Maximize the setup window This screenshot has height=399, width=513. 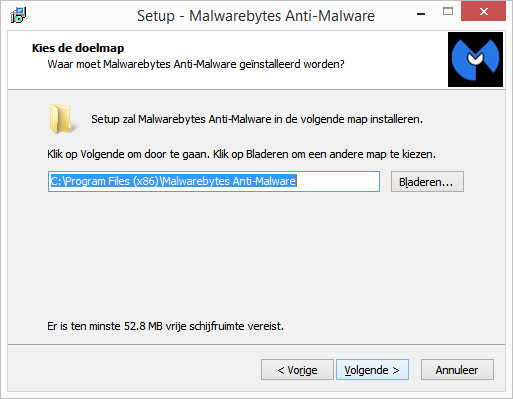(448, 12)
